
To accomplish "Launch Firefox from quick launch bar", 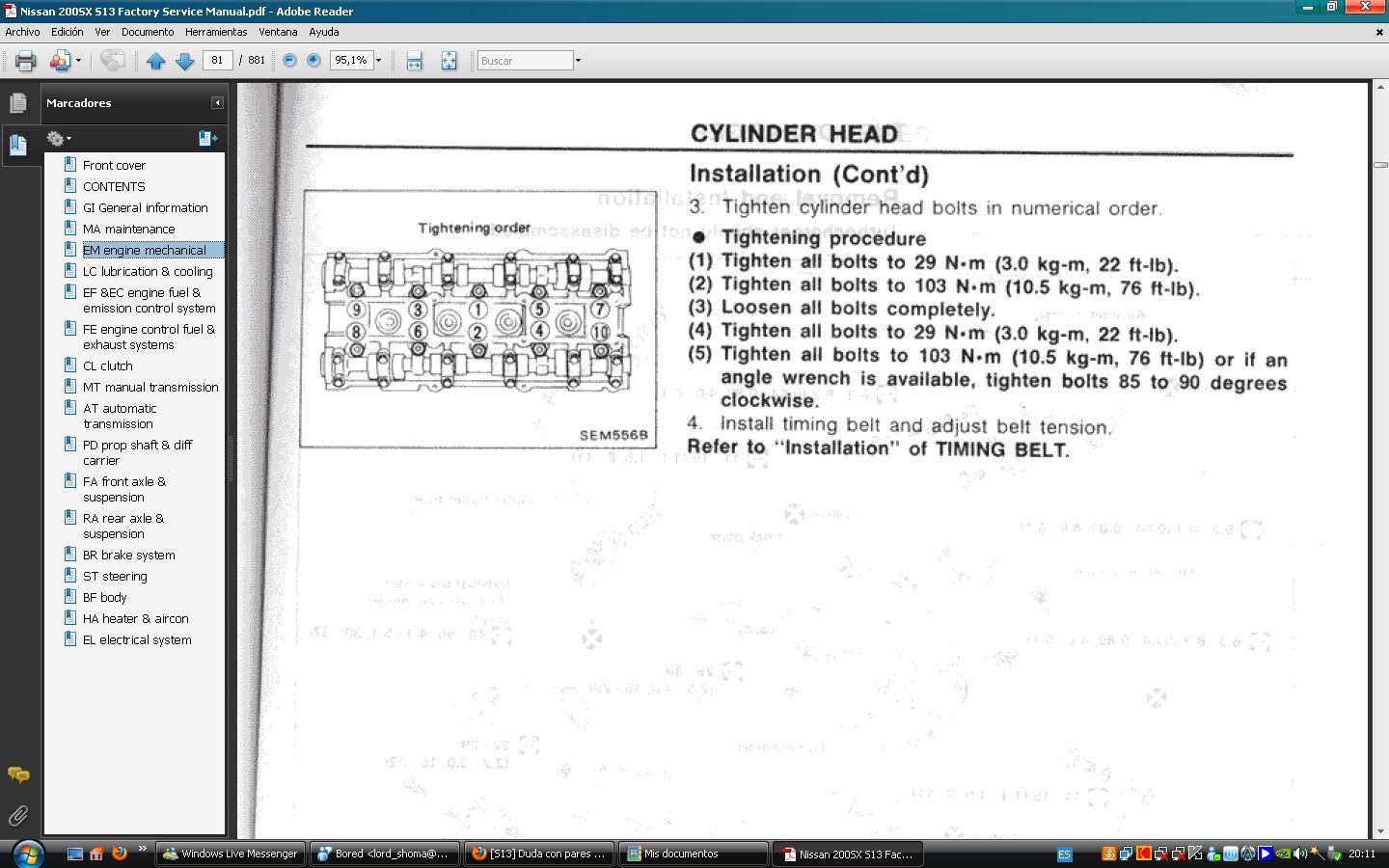I will point(120,854).
